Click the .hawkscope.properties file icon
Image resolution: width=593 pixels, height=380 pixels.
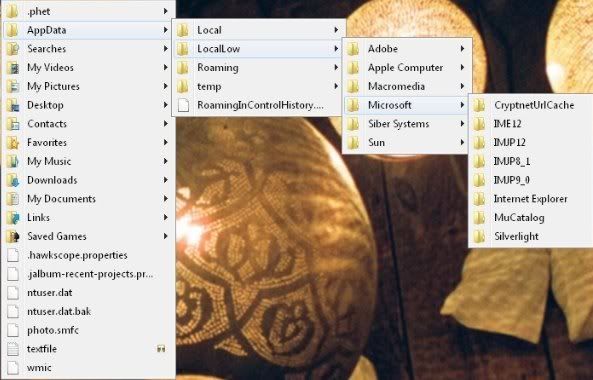coord(12,255)
